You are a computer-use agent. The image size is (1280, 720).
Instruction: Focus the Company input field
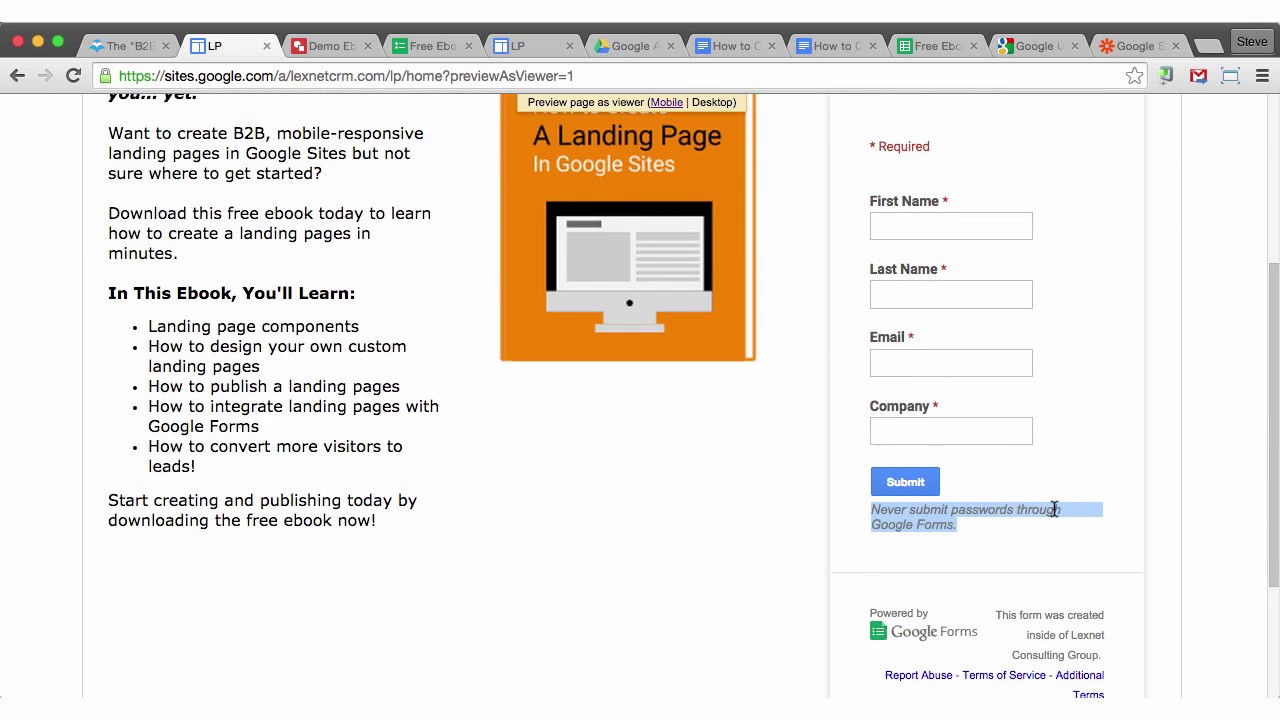(951, 431)
